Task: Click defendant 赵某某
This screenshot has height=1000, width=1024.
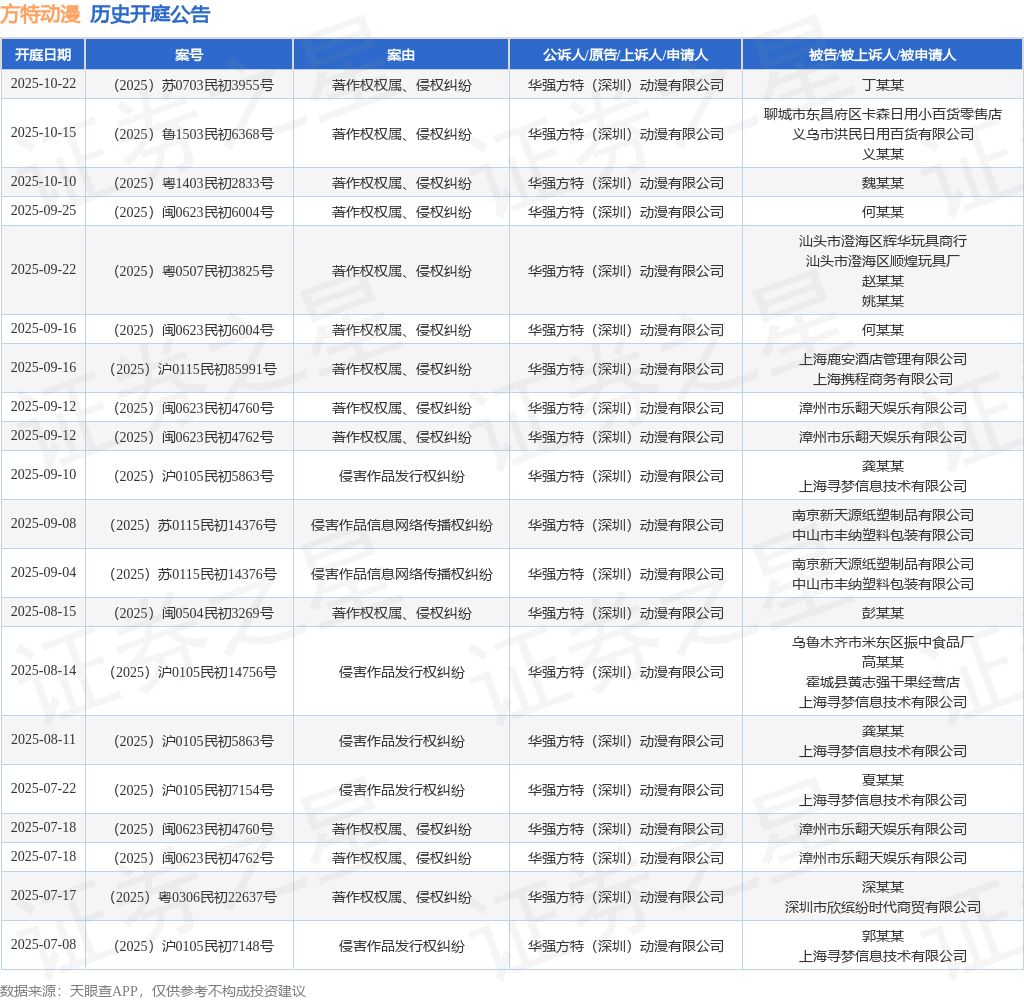Action: (882, 281)
